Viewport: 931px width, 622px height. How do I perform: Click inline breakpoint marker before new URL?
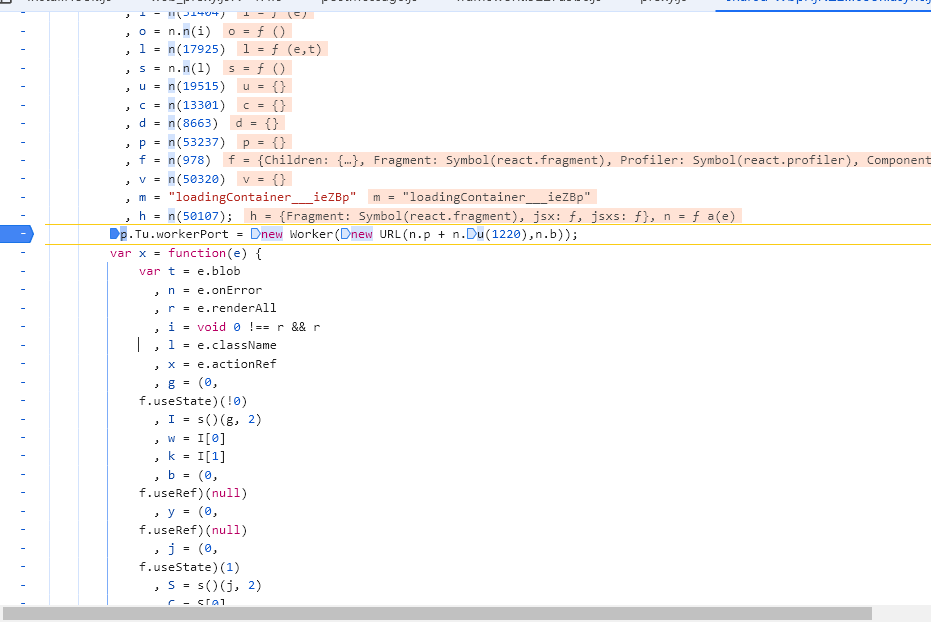[345, 235]
